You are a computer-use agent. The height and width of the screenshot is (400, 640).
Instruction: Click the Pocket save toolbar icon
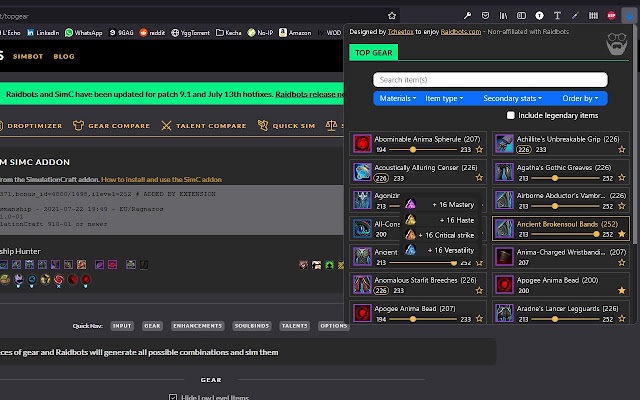click(485, 16)
